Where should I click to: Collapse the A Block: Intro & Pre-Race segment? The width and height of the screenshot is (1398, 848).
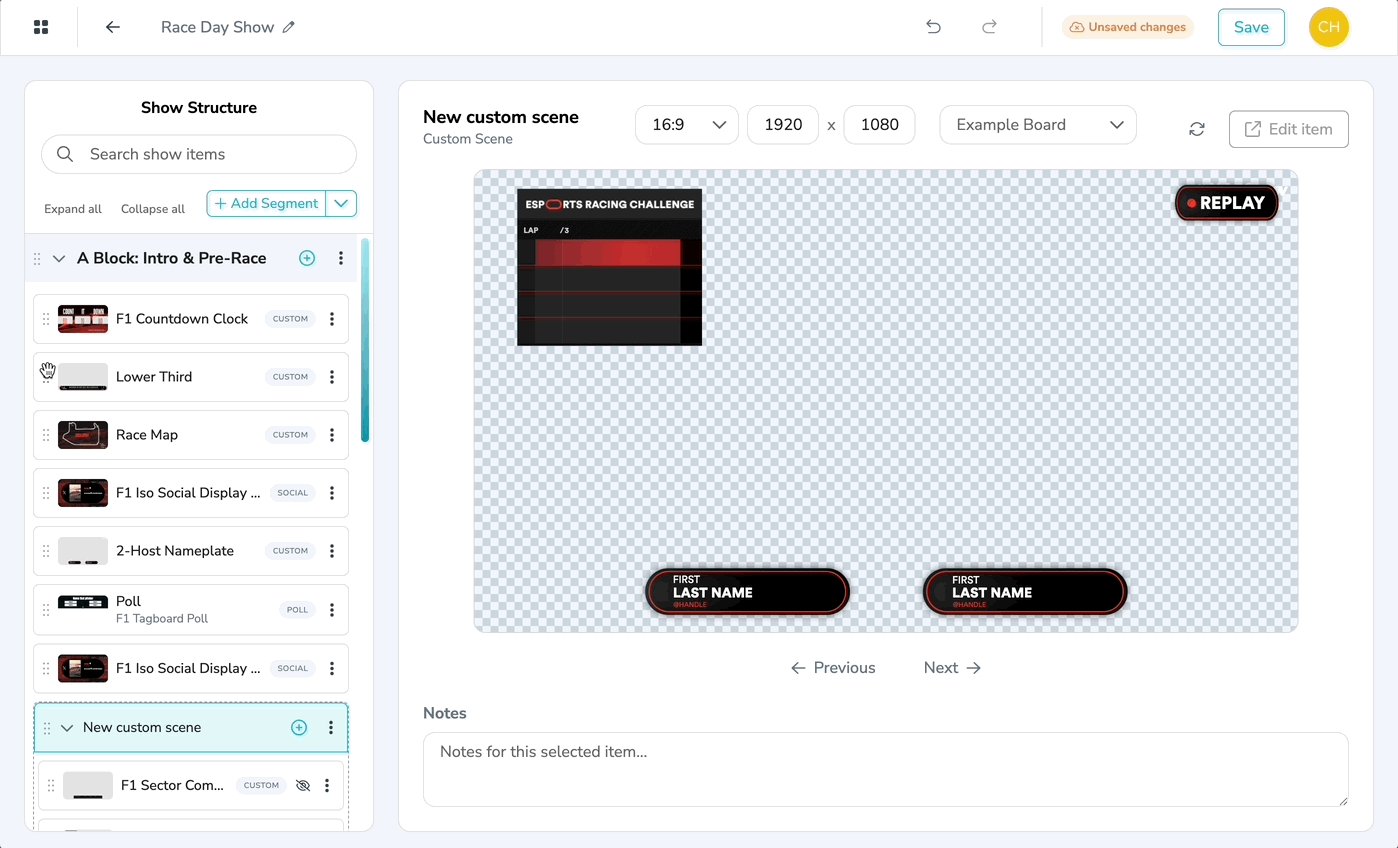pyautogui.click(x=59, y=258)
